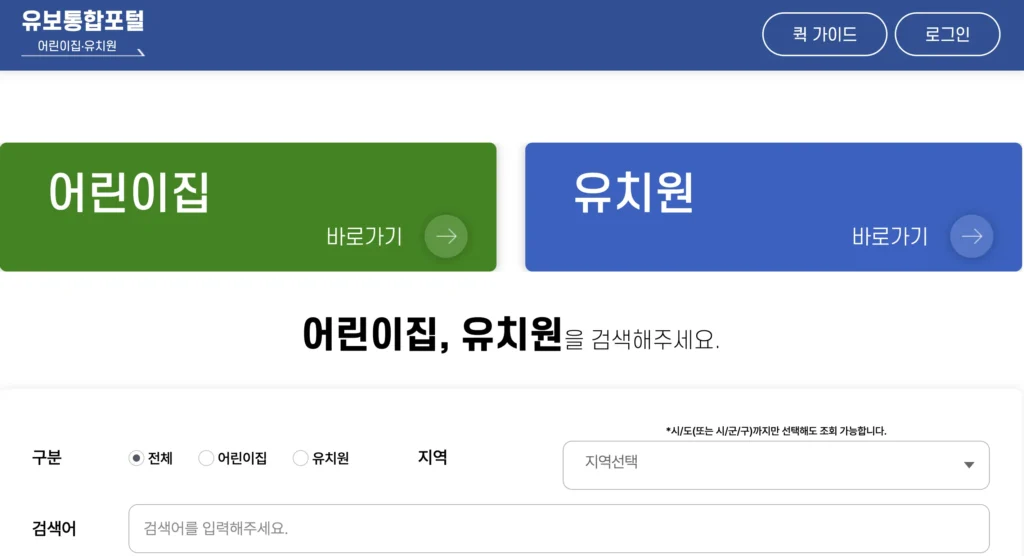Open the blue 유치원 banner
Image resolution: width=1024 pixels, height=556 pixels.
[x=773, y=207]
